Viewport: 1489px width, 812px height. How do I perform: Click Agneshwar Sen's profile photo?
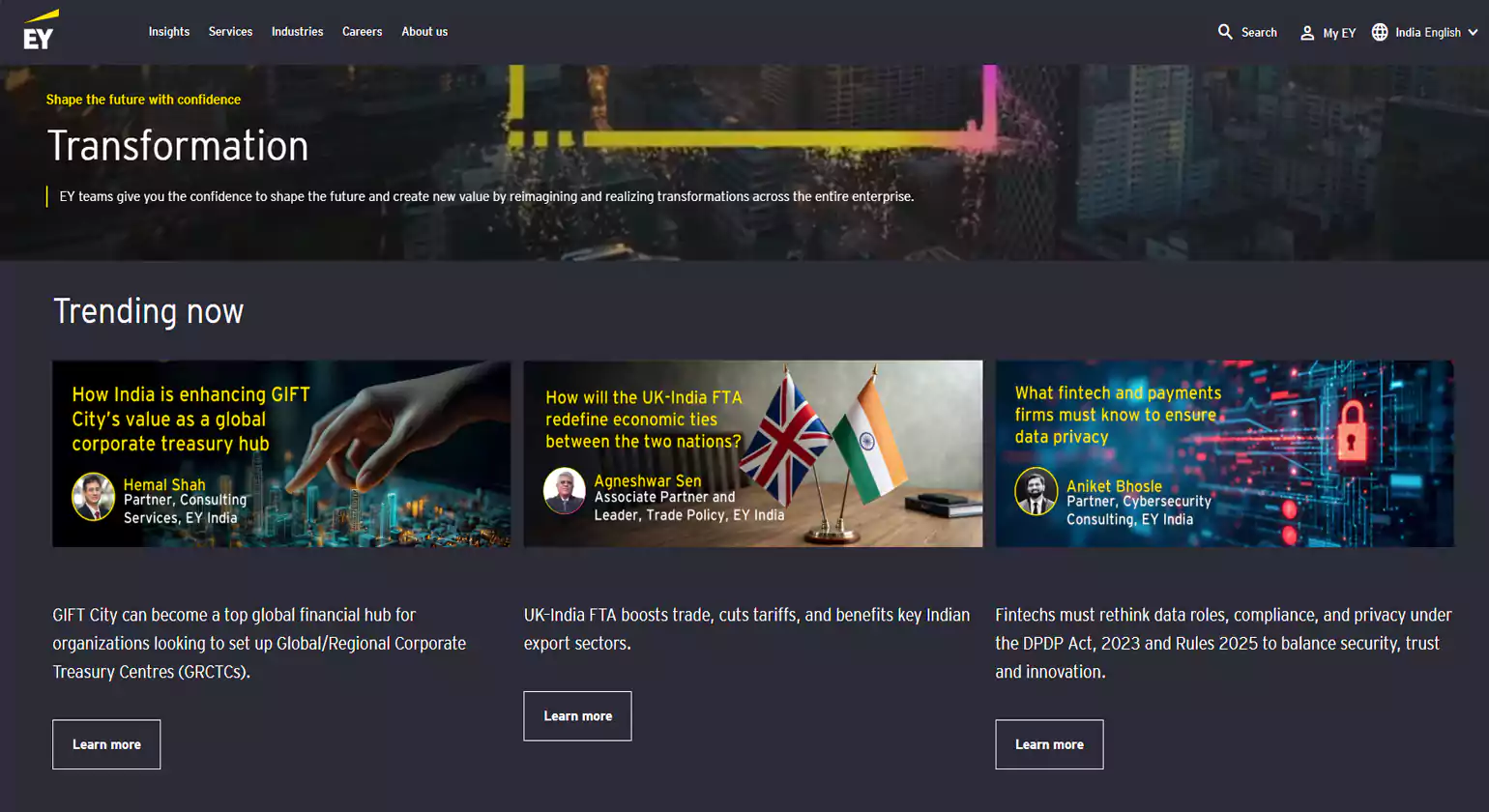click(565, 491)
